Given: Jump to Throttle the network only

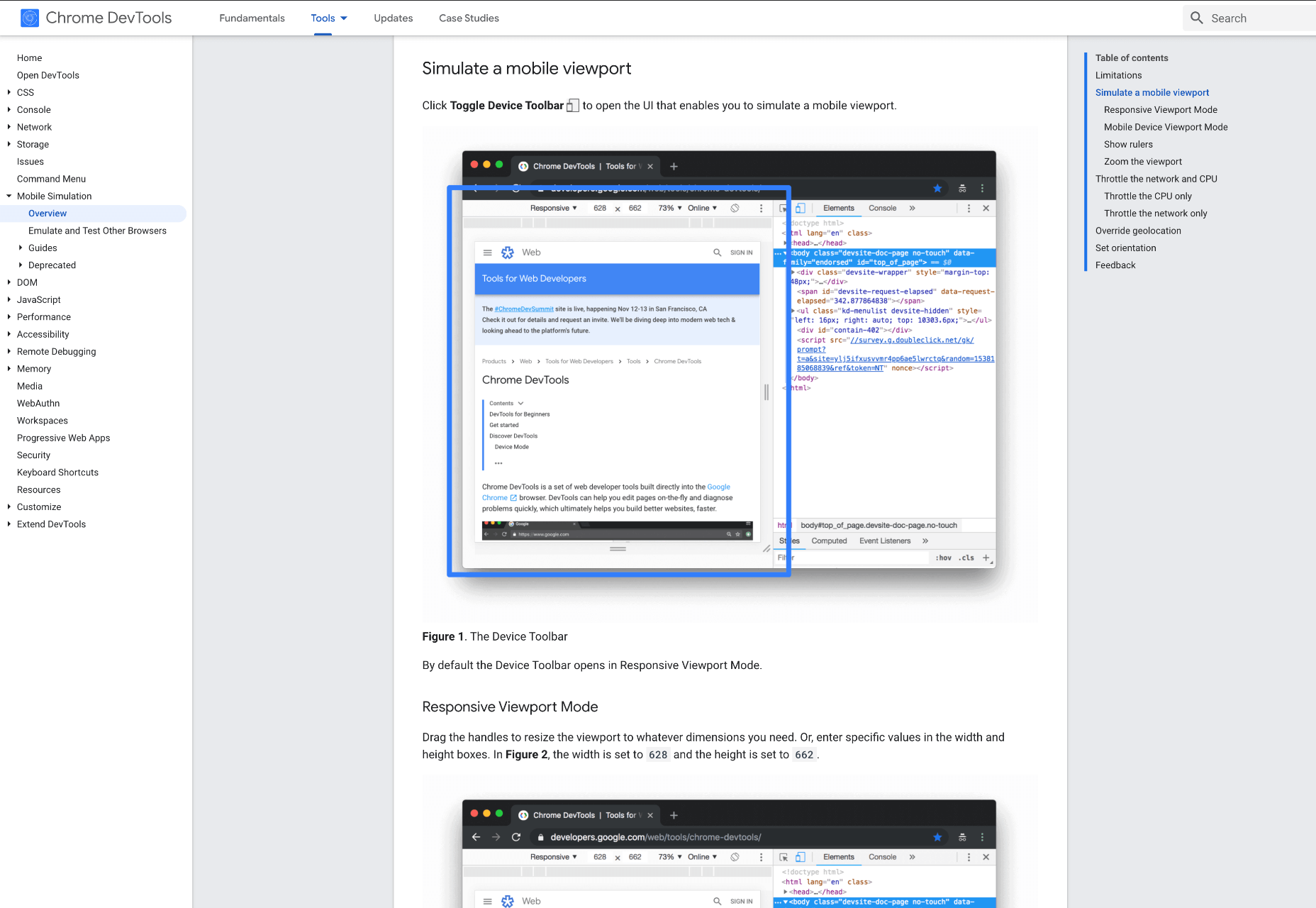Looking at the screenshot, I should coord(1155,213).
